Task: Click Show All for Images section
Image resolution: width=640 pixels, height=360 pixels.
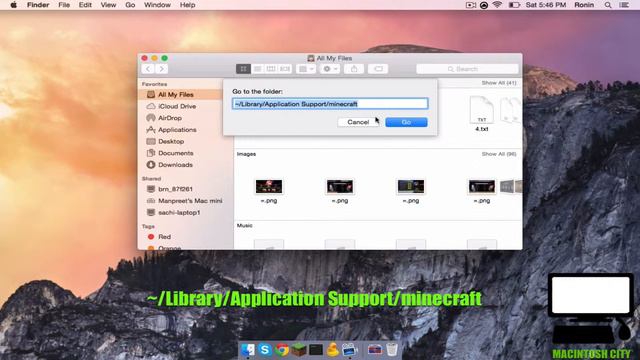Action: coord(499,154)
